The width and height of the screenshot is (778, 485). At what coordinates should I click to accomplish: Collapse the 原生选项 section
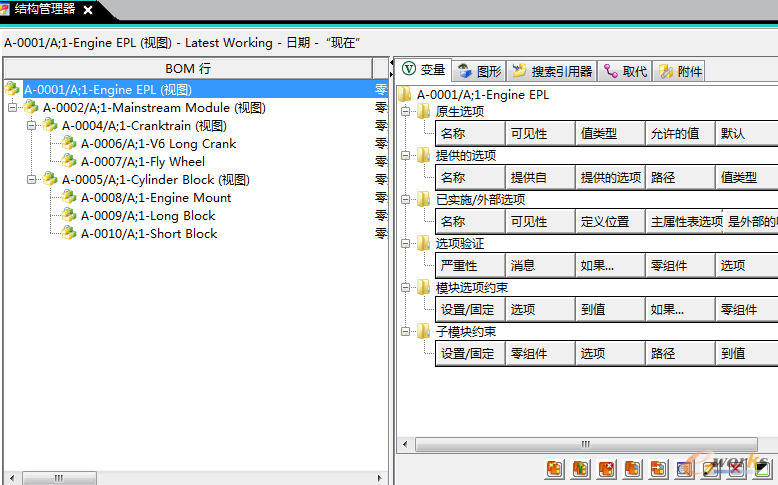[407, 112]
